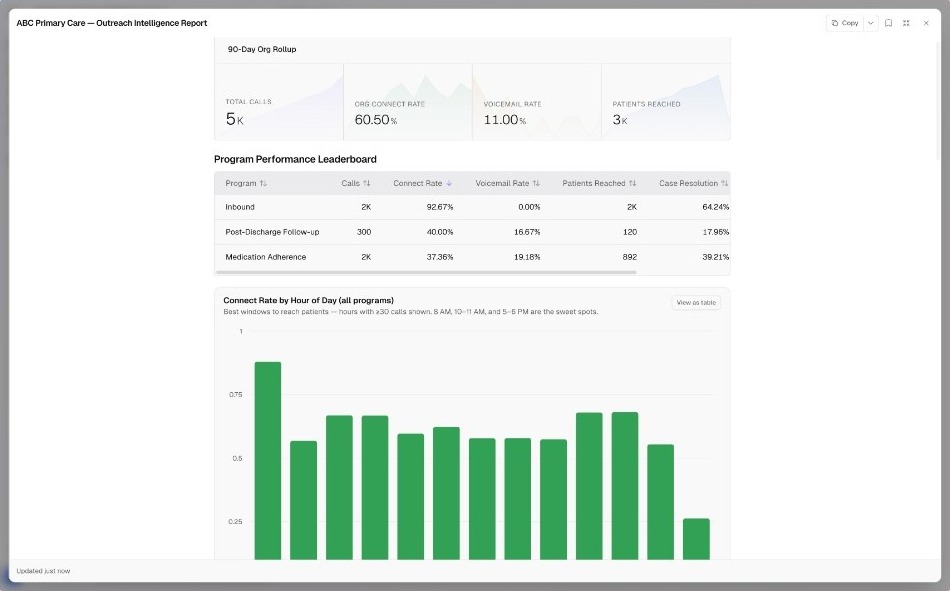The height and width of the screenshot is (591, 950).
Task: Click the Voicemail Rate 11.00% card
Action: pyautogui.click(x=537, y=102)
